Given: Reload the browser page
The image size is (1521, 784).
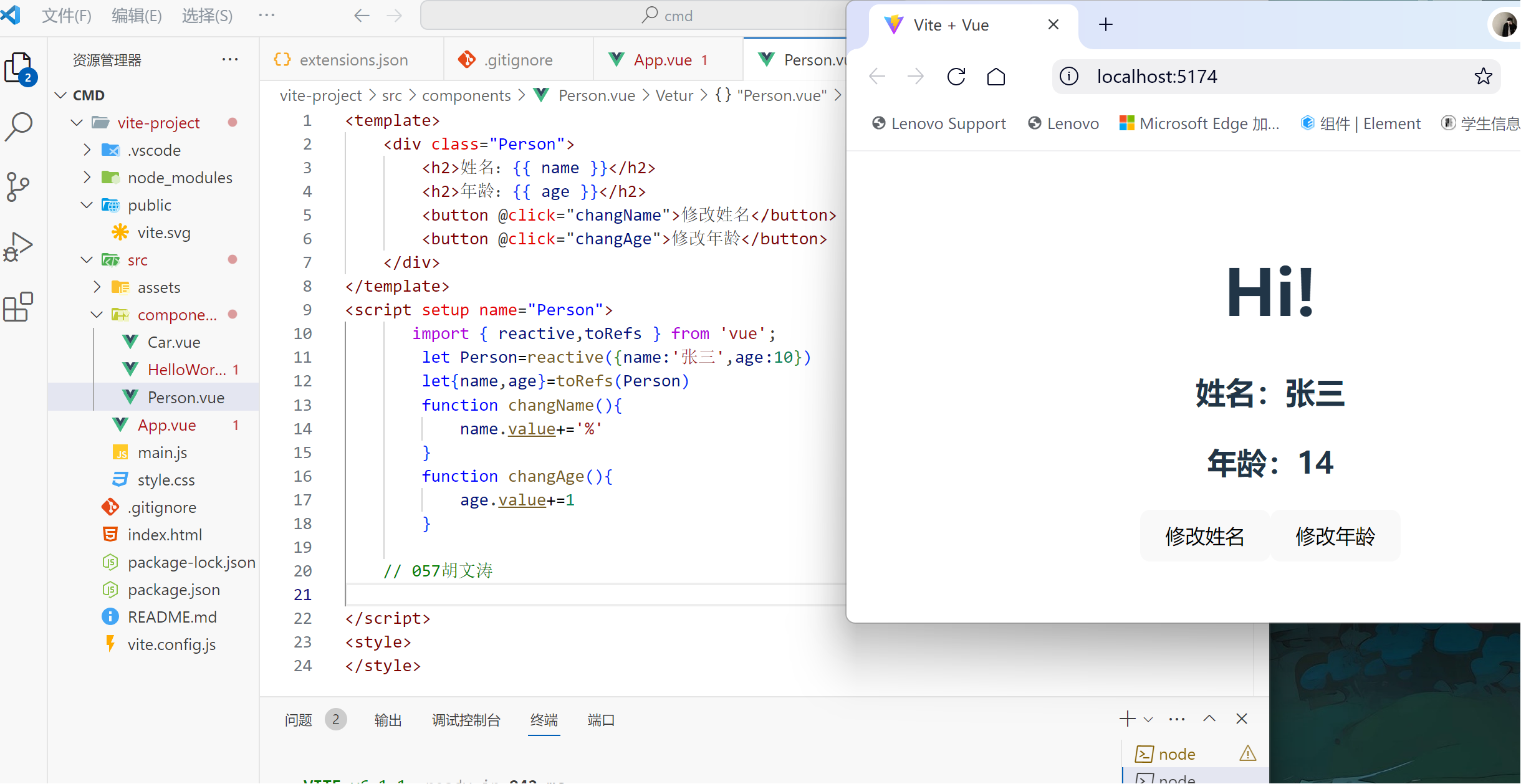Looking at the screenshot, I should (956, 77).
